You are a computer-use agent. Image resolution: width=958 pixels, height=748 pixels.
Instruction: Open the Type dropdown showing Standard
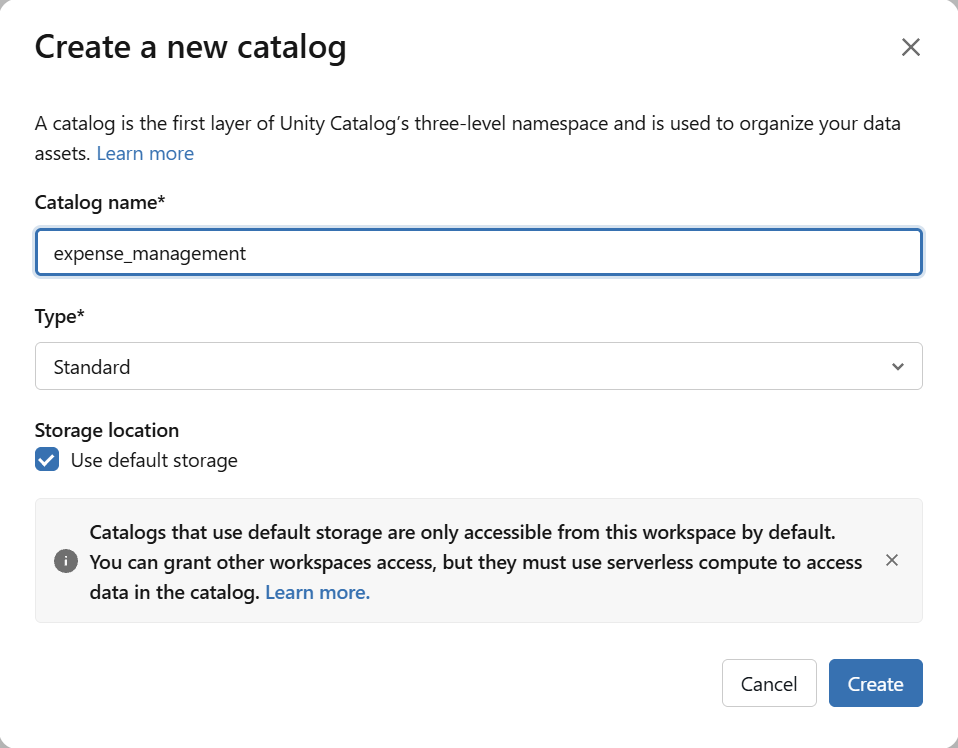(478, 366)
